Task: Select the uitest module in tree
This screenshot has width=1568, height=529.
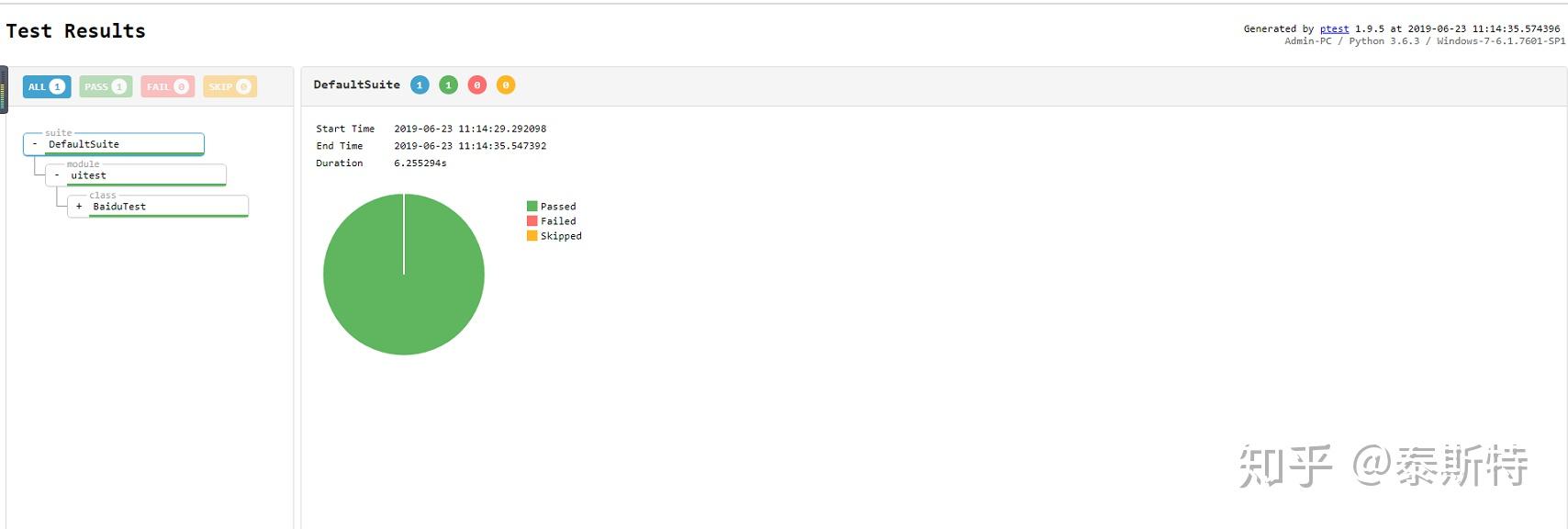Action: 88,175
